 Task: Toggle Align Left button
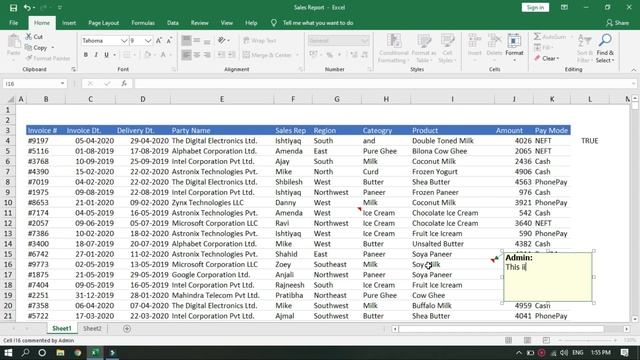coord(186,55)
